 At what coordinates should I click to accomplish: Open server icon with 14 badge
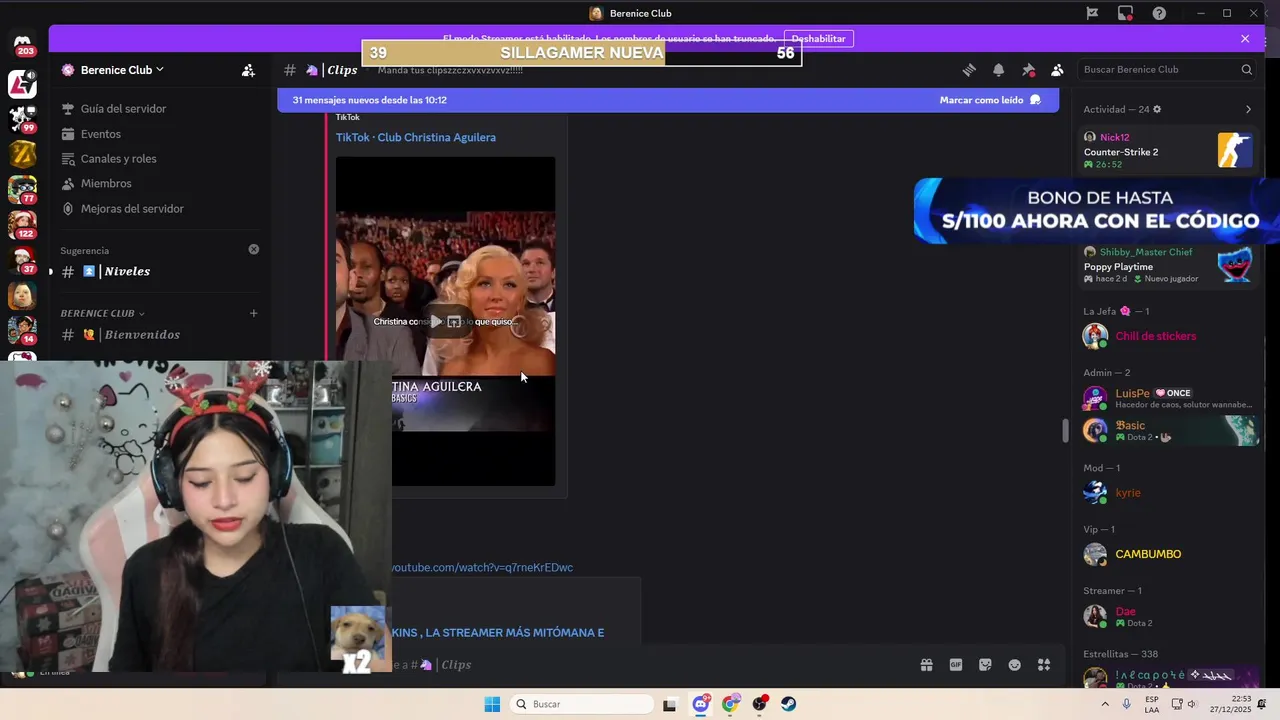click(23, 330)
